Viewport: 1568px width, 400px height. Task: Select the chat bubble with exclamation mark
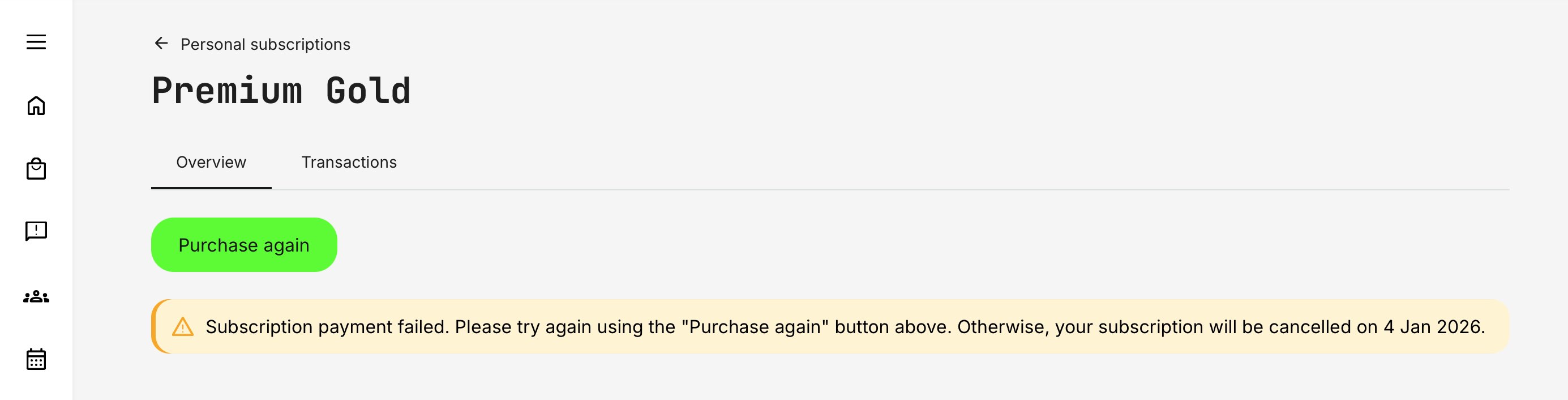pos(36,231)
